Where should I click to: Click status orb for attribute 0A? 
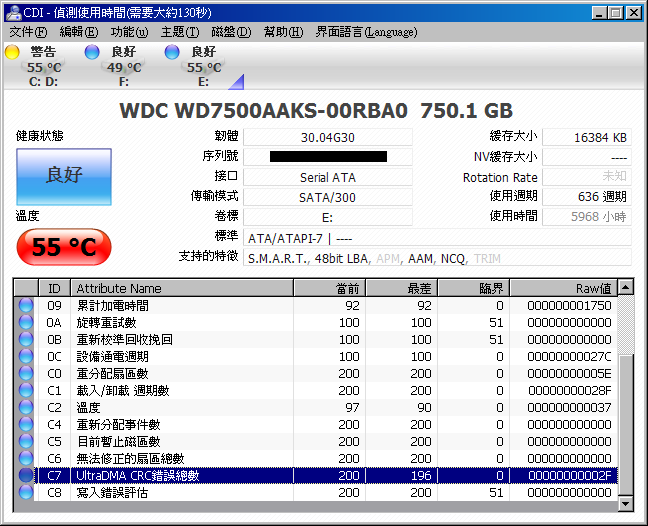pyautogui.click(x=26, y=322)
